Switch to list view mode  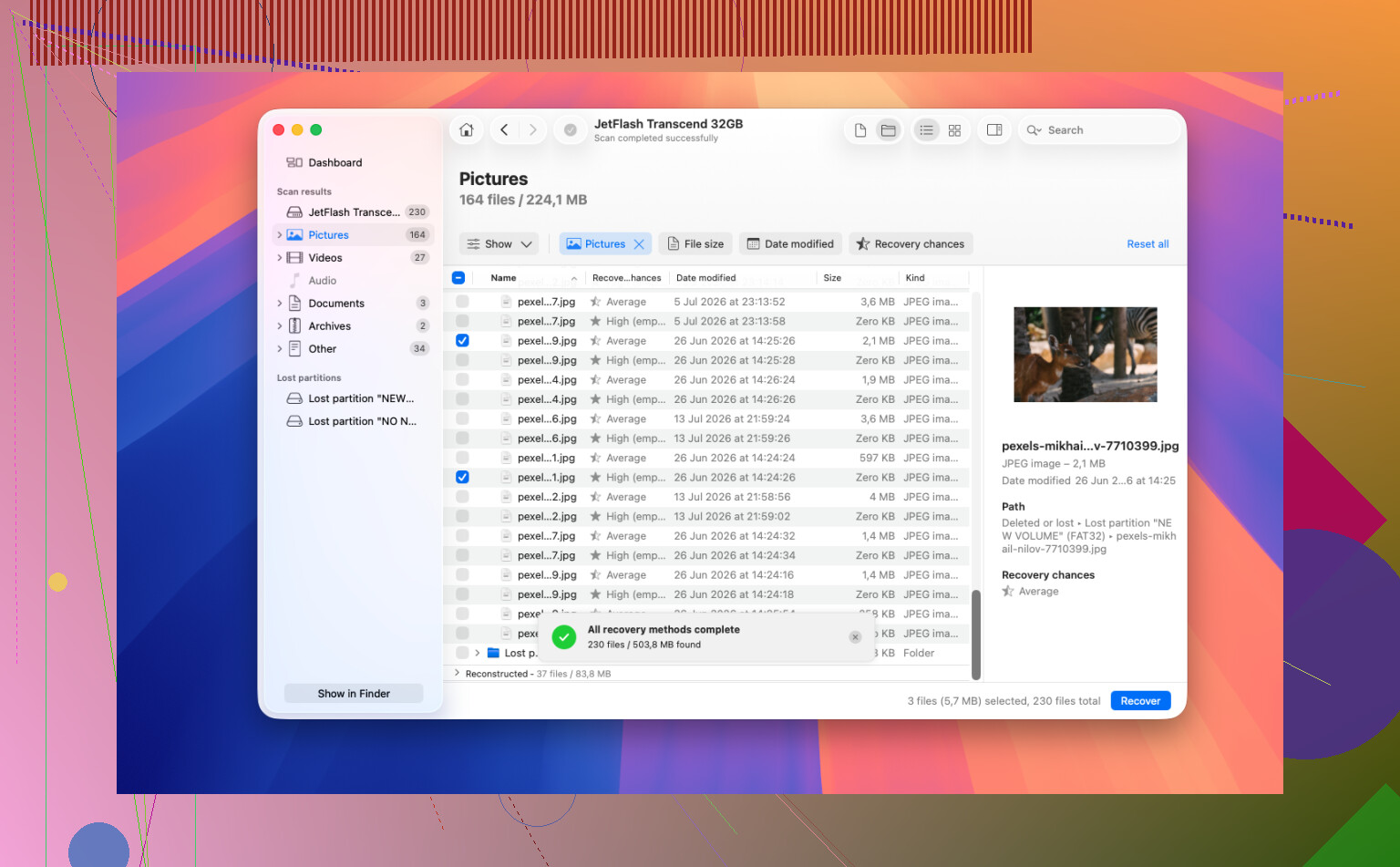click(926, 130)
